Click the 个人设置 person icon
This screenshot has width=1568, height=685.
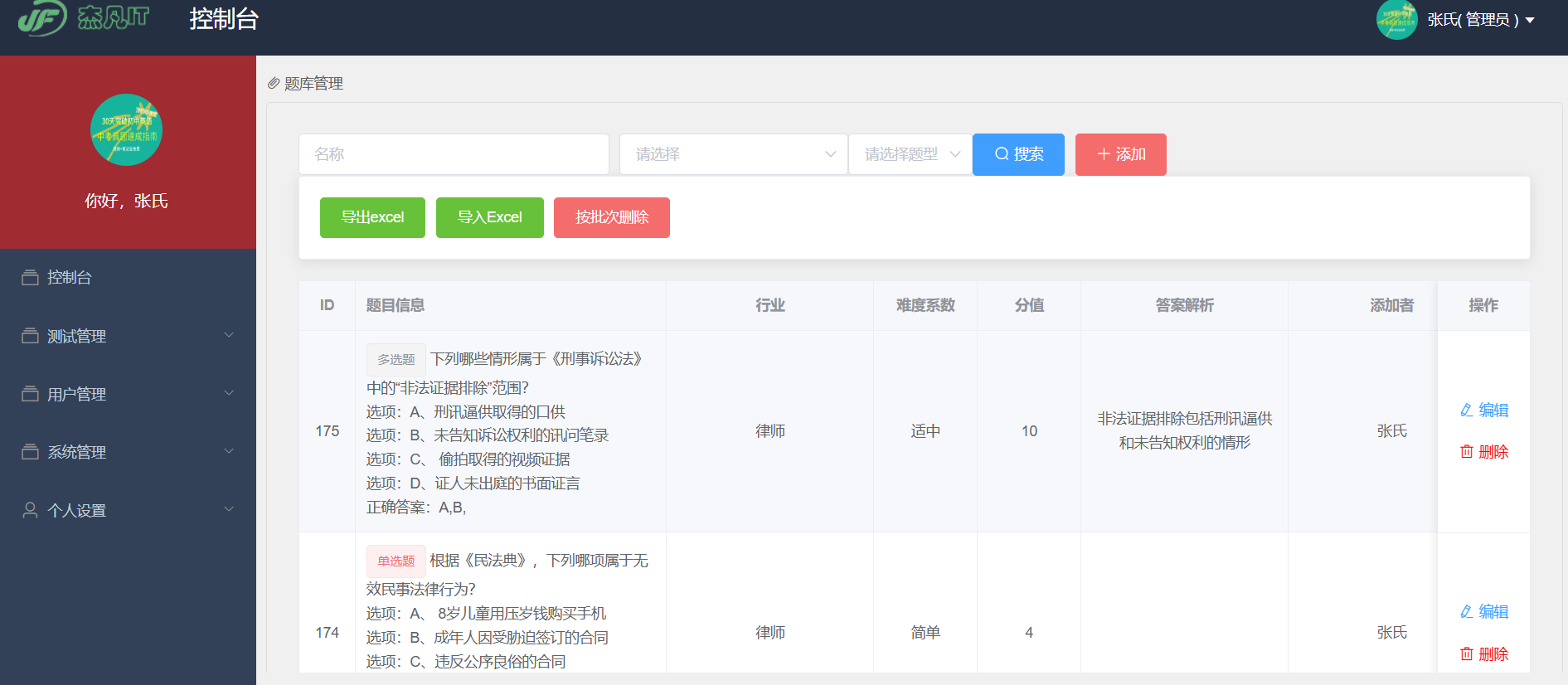pos(30,510)
